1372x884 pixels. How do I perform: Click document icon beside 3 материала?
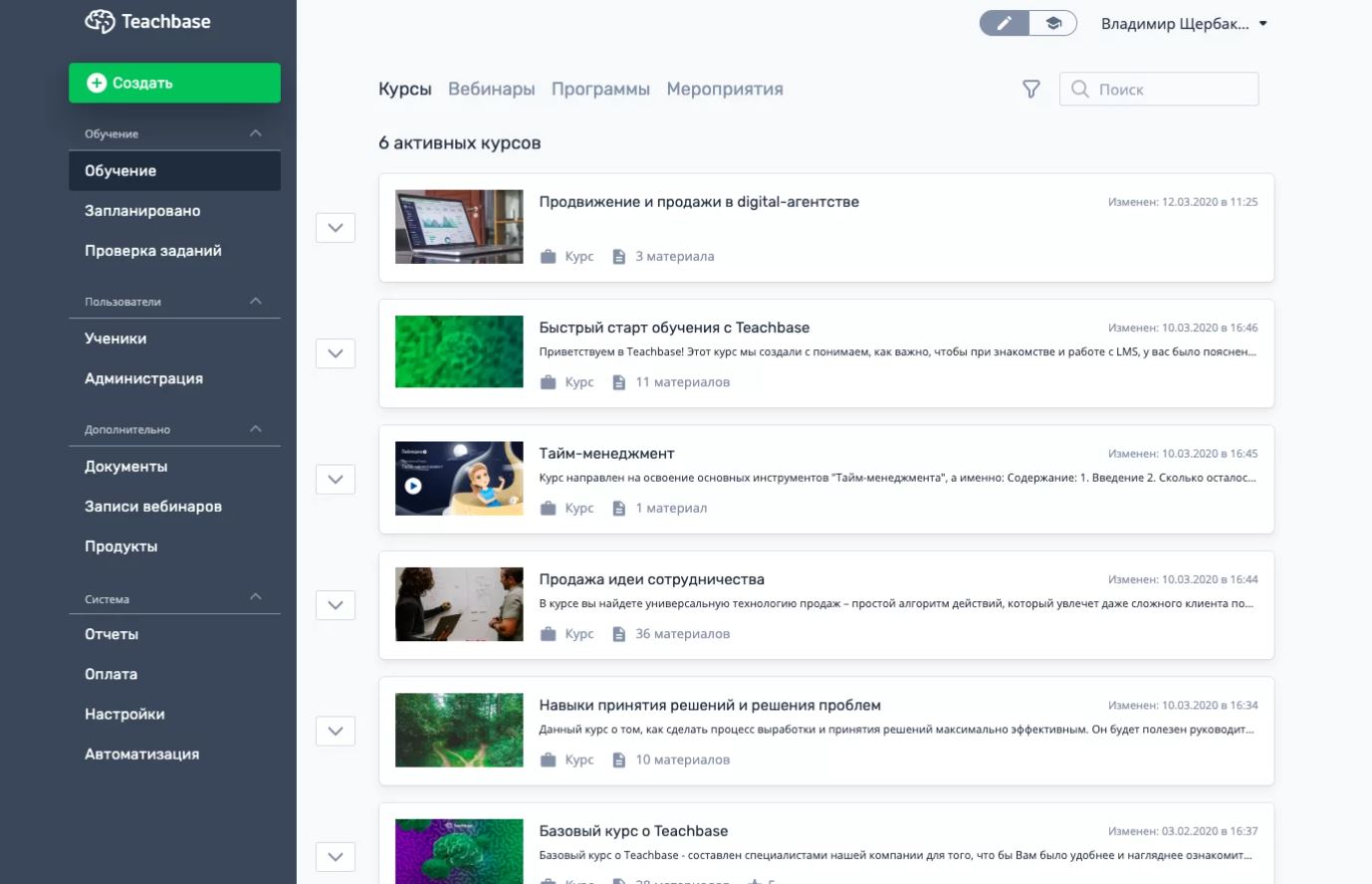tap(618, 257)
